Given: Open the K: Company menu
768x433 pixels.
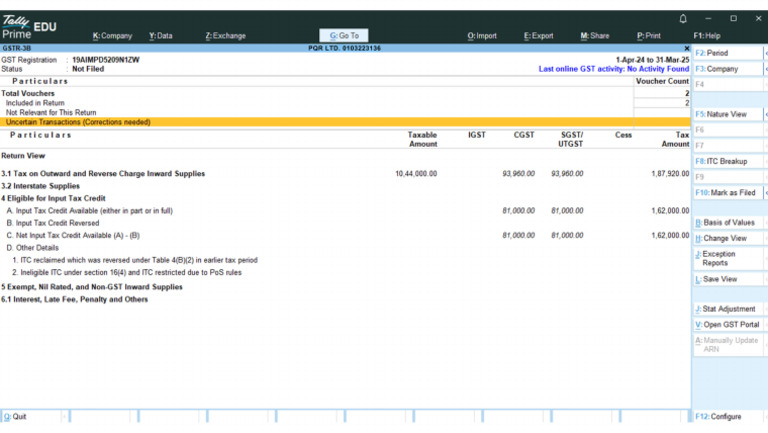Looking at the screenshot, I should point(112,36).
